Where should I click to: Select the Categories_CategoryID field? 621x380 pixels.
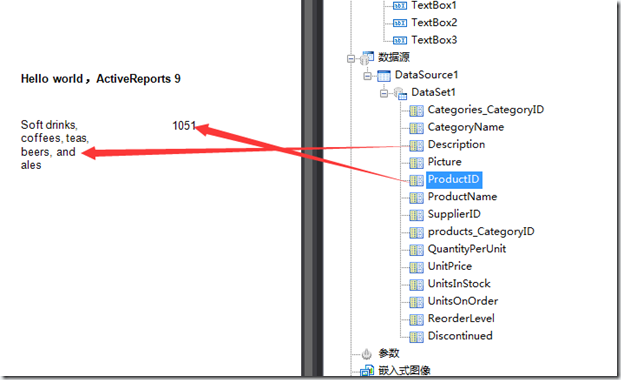coord(486,110)
